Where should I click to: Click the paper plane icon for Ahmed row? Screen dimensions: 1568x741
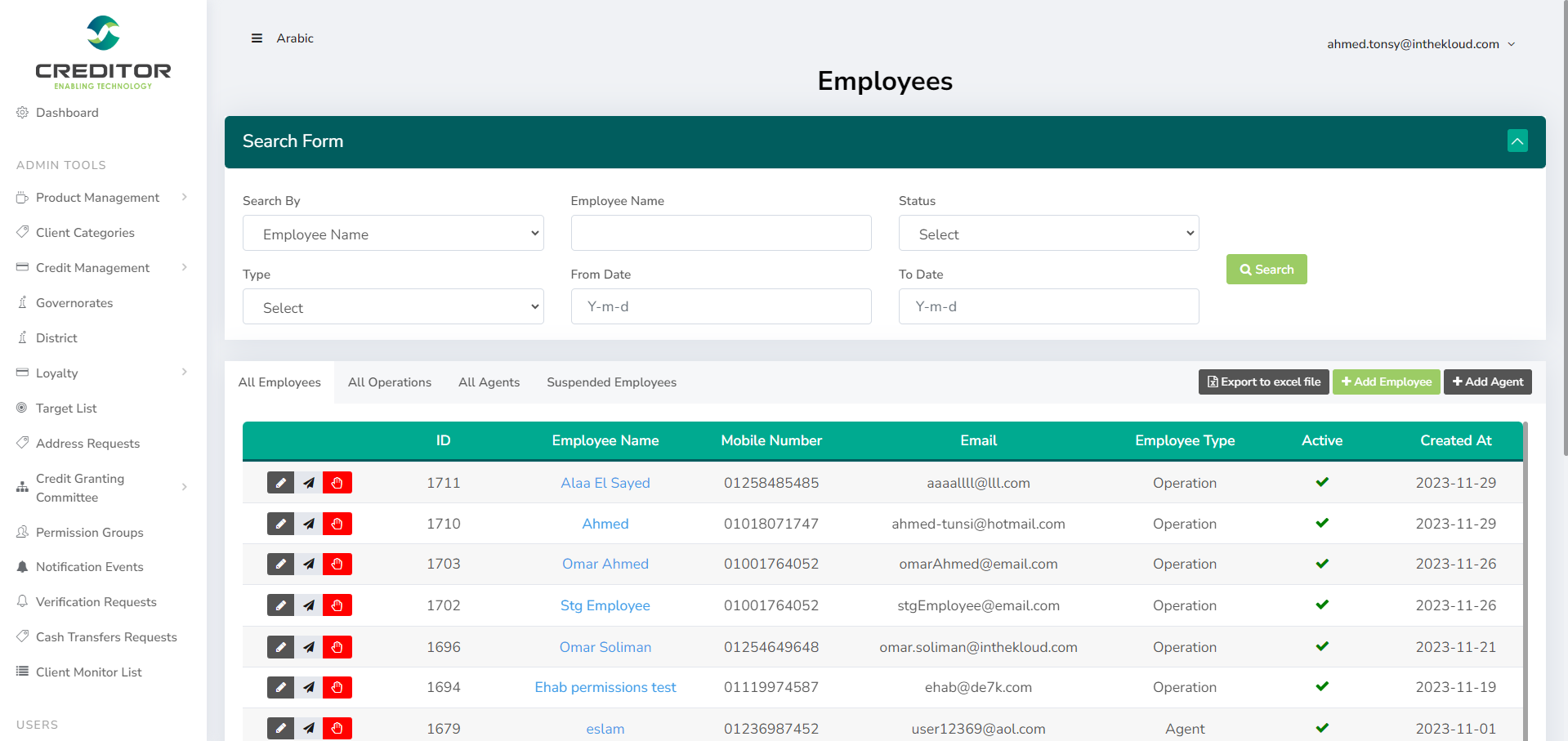[309, 524]
